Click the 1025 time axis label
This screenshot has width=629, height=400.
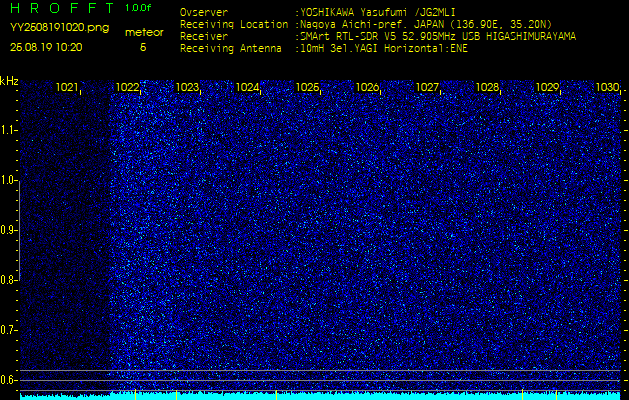click(307, 87)
